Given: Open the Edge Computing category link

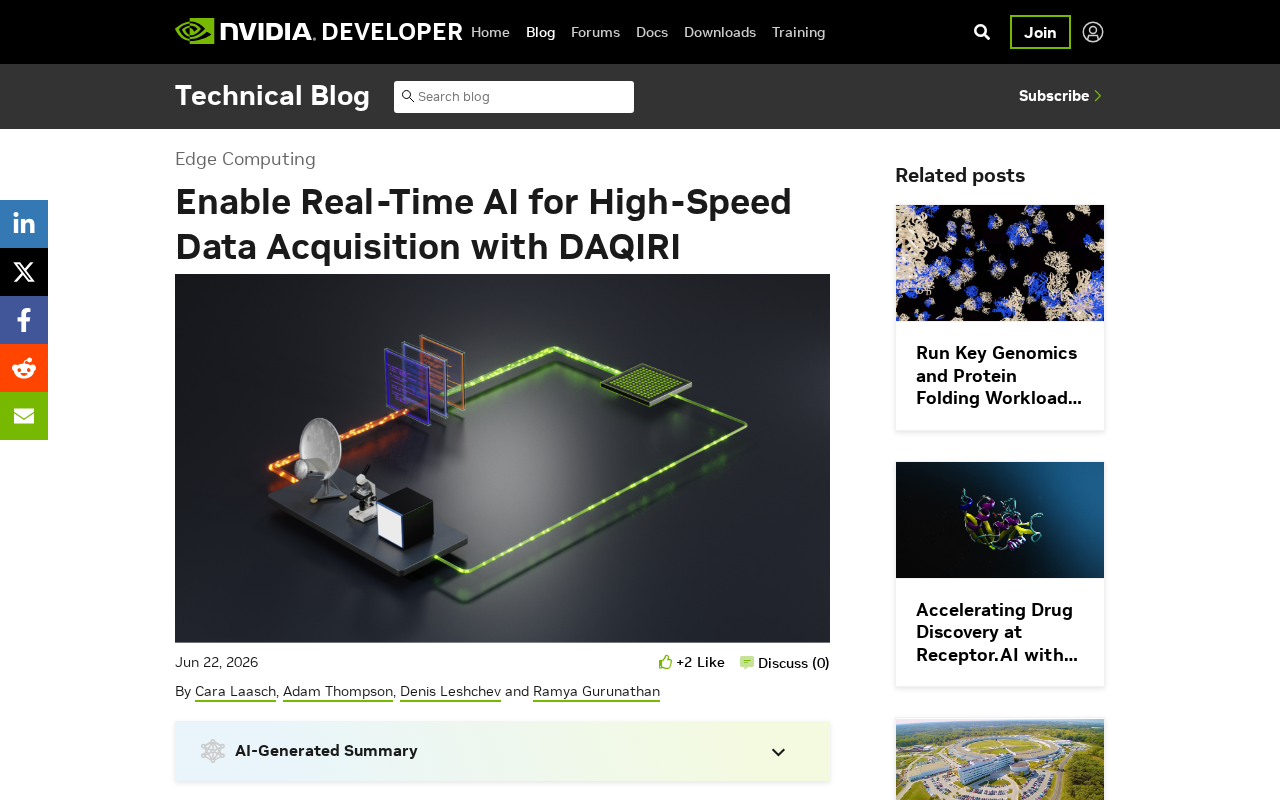Looking at the screenshot, I should click(245, 159).
